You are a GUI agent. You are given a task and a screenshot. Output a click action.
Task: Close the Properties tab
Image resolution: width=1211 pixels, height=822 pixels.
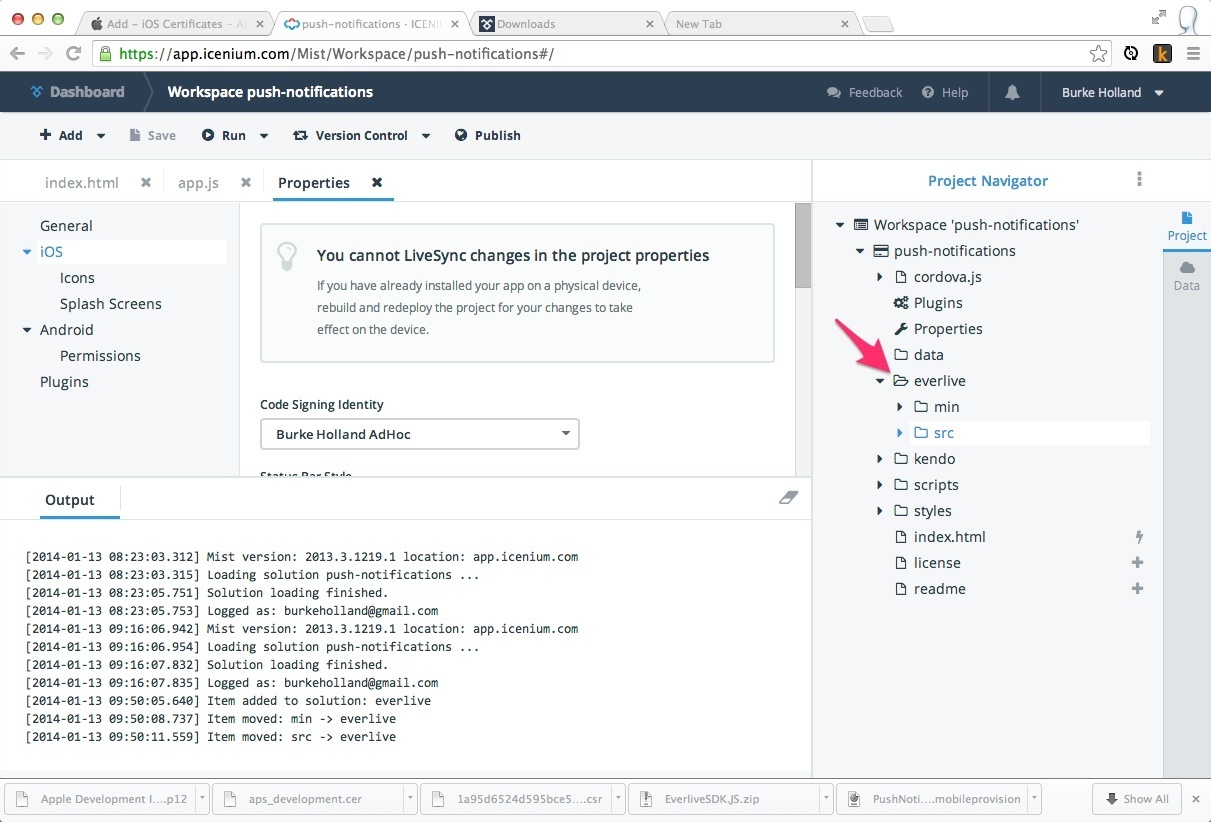(x=377, y=183)
